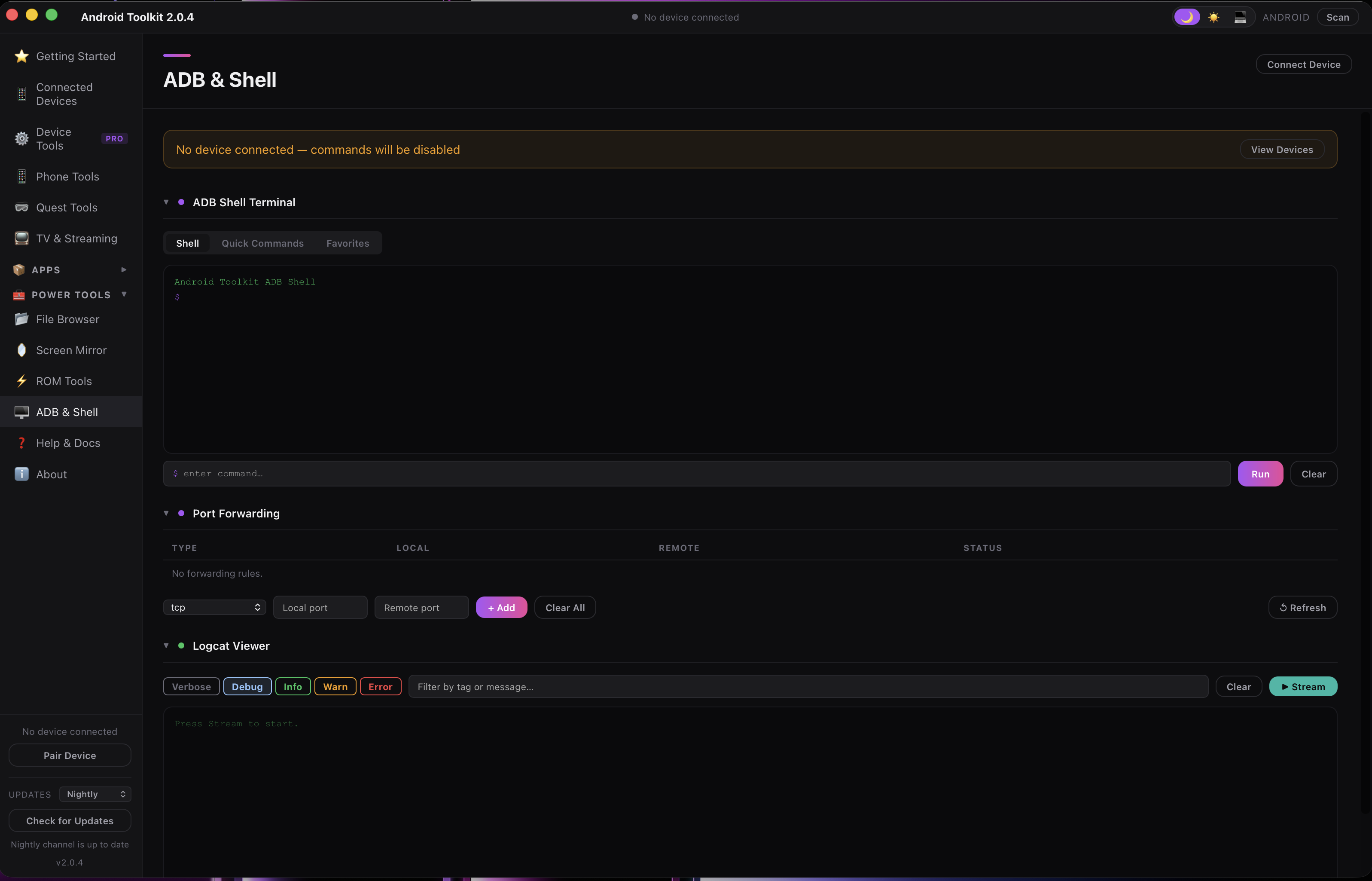The height and width of the screenshot is (881, 1372).
Task: Toggle the Info log level filter
Action: point(293,686)
